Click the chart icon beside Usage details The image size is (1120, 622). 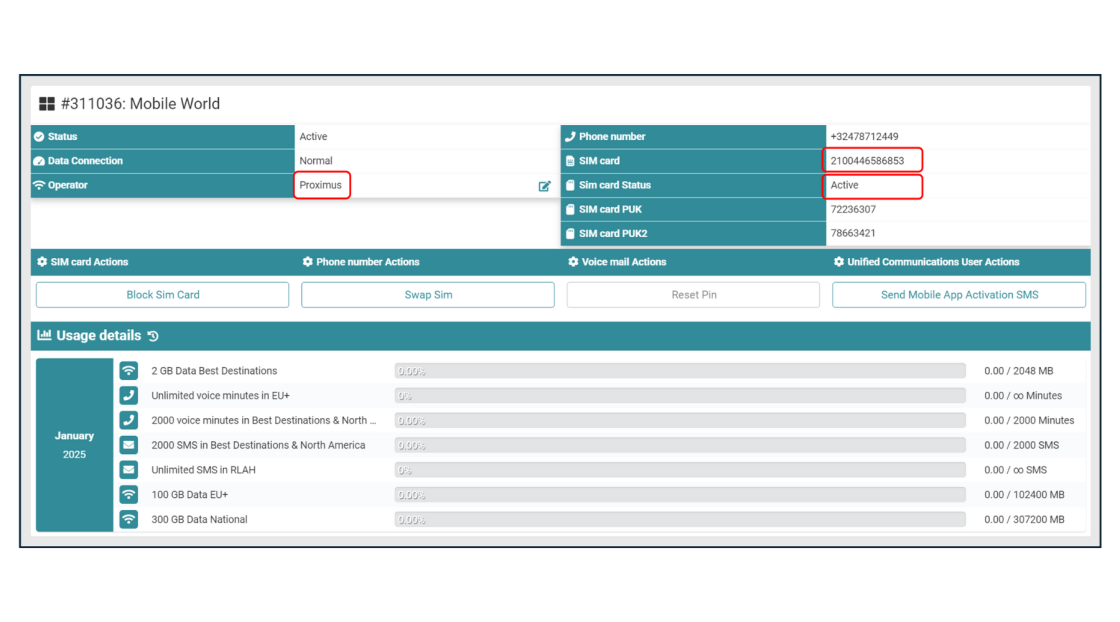click(44, 335)
